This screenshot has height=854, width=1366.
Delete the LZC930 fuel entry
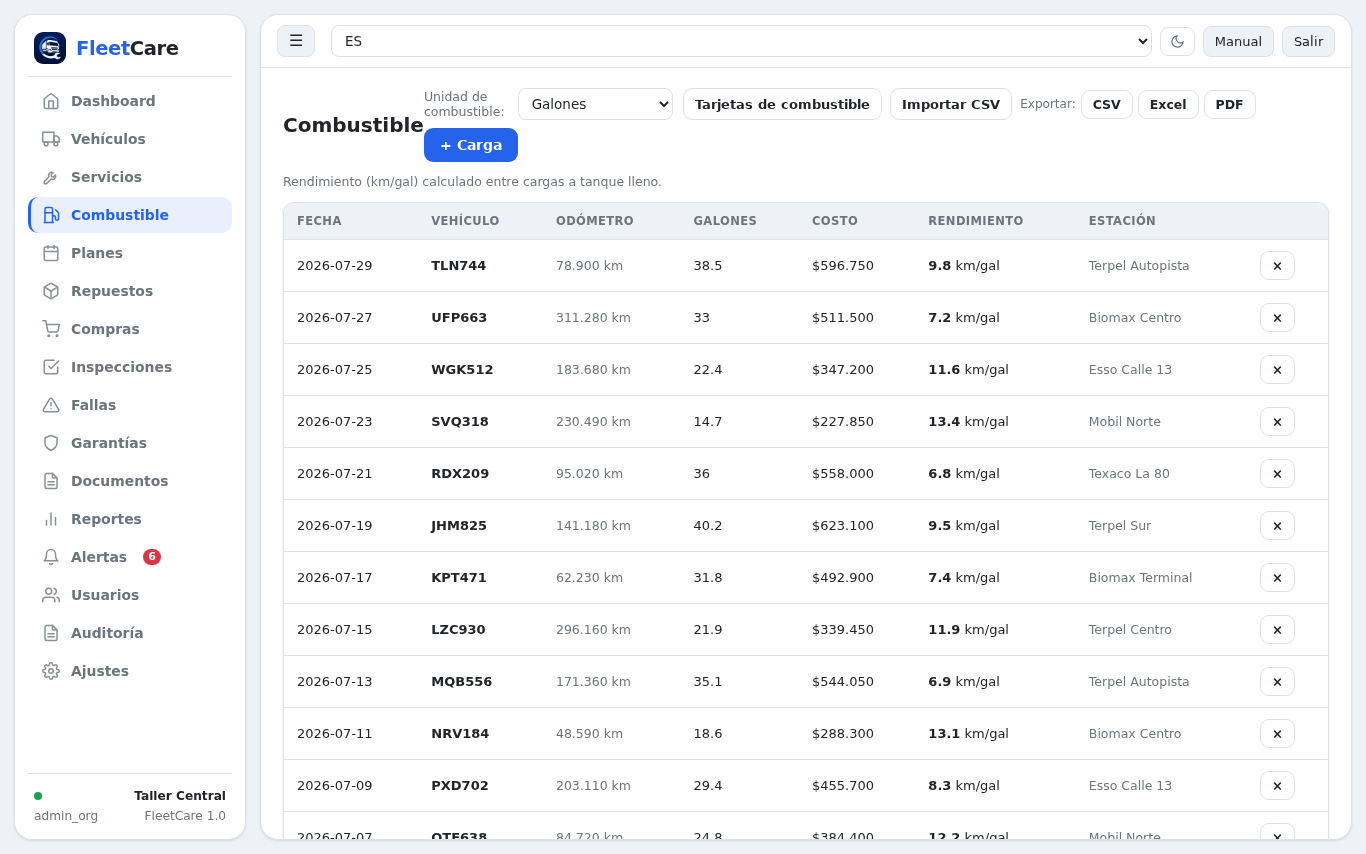pos(1277,630)
